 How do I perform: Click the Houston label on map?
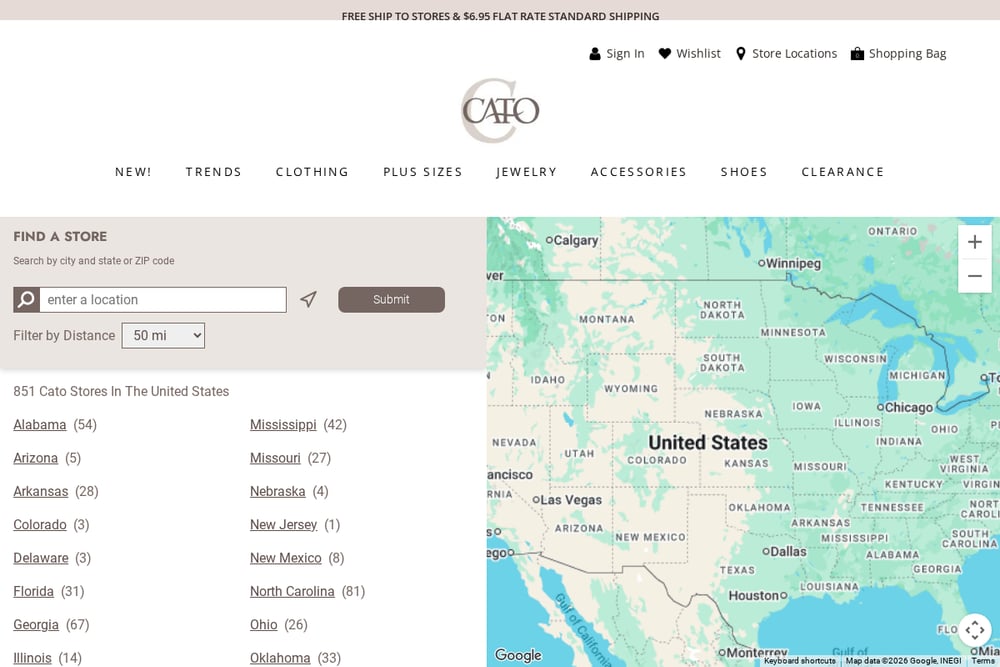[x=754, y=596]
